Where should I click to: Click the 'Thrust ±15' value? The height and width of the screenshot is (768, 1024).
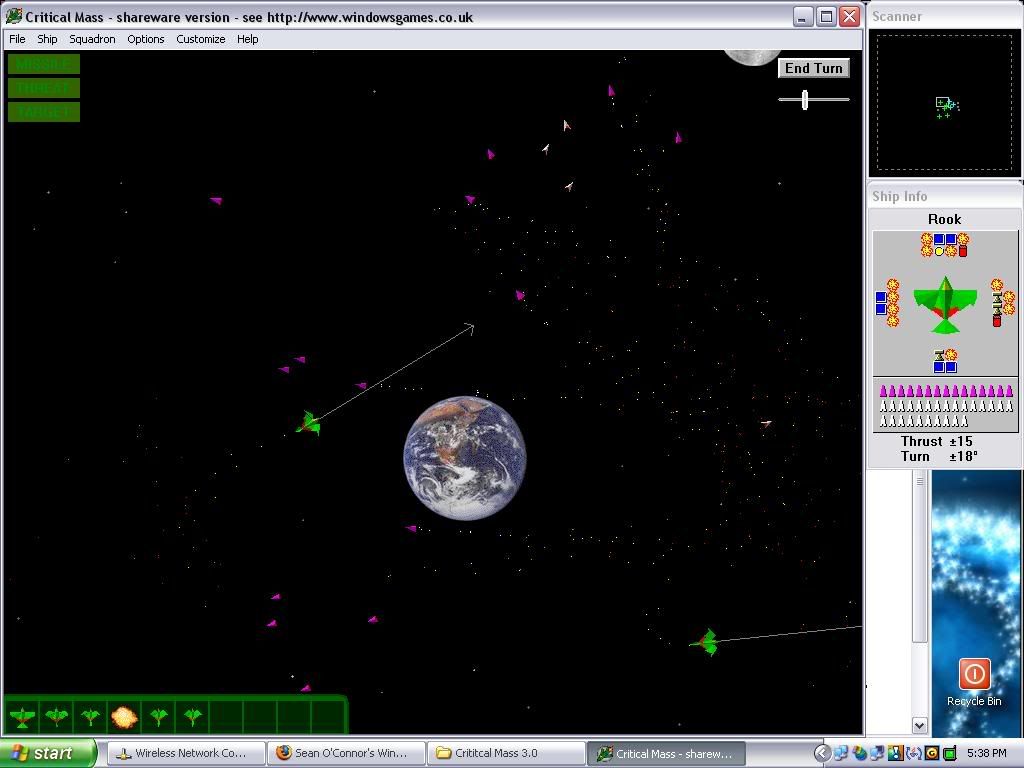[936, 441]
